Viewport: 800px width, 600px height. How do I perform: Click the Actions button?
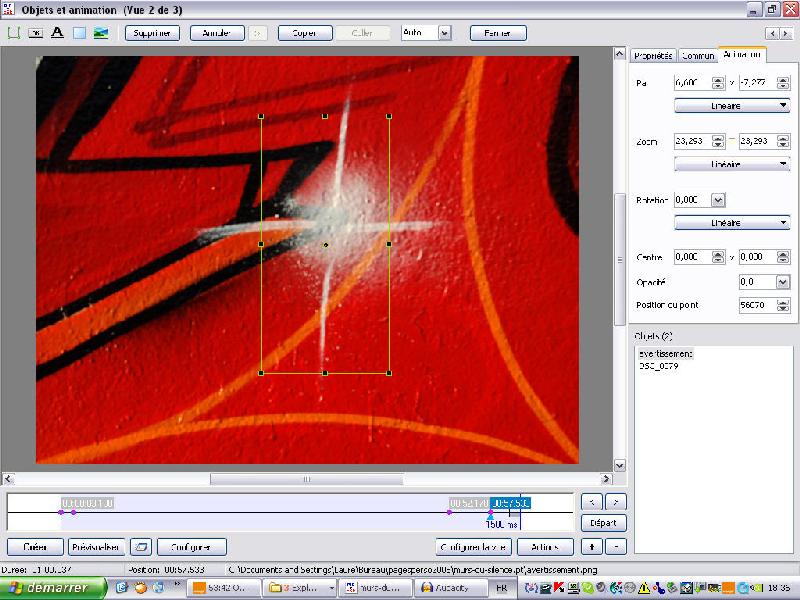545,547
